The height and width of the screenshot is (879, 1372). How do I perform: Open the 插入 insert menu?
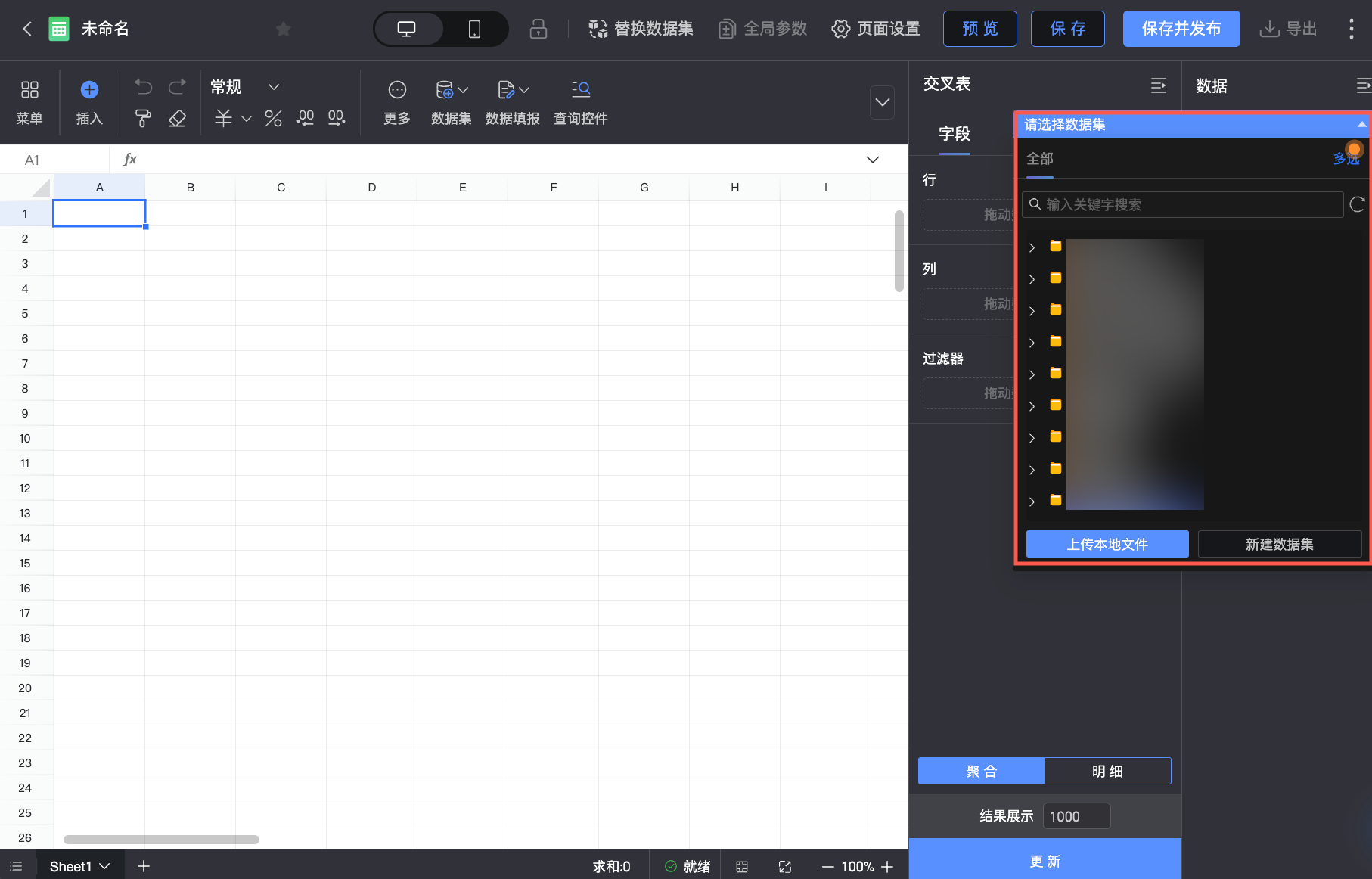pos(89,102)
